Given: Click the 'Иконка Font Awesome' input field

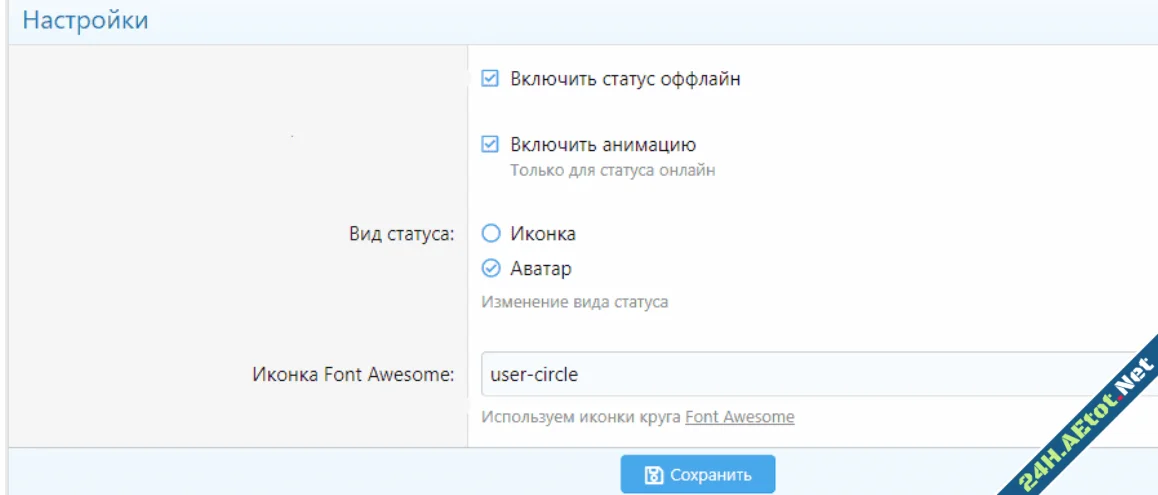Looking at the screenshot, I should [818, 374].
